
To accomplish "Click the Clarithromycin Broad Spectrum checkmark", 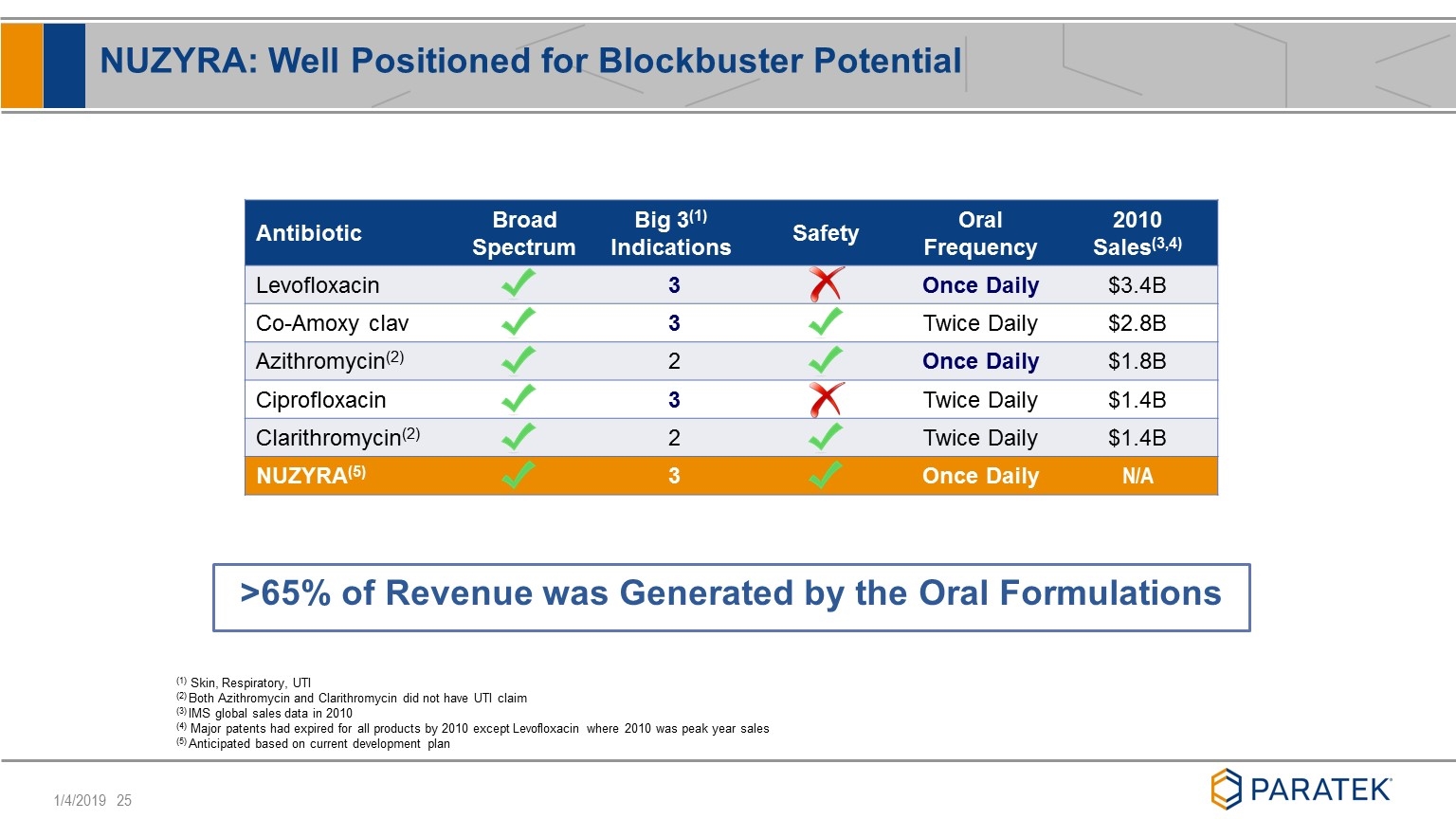I will click(x=519, y=436).
